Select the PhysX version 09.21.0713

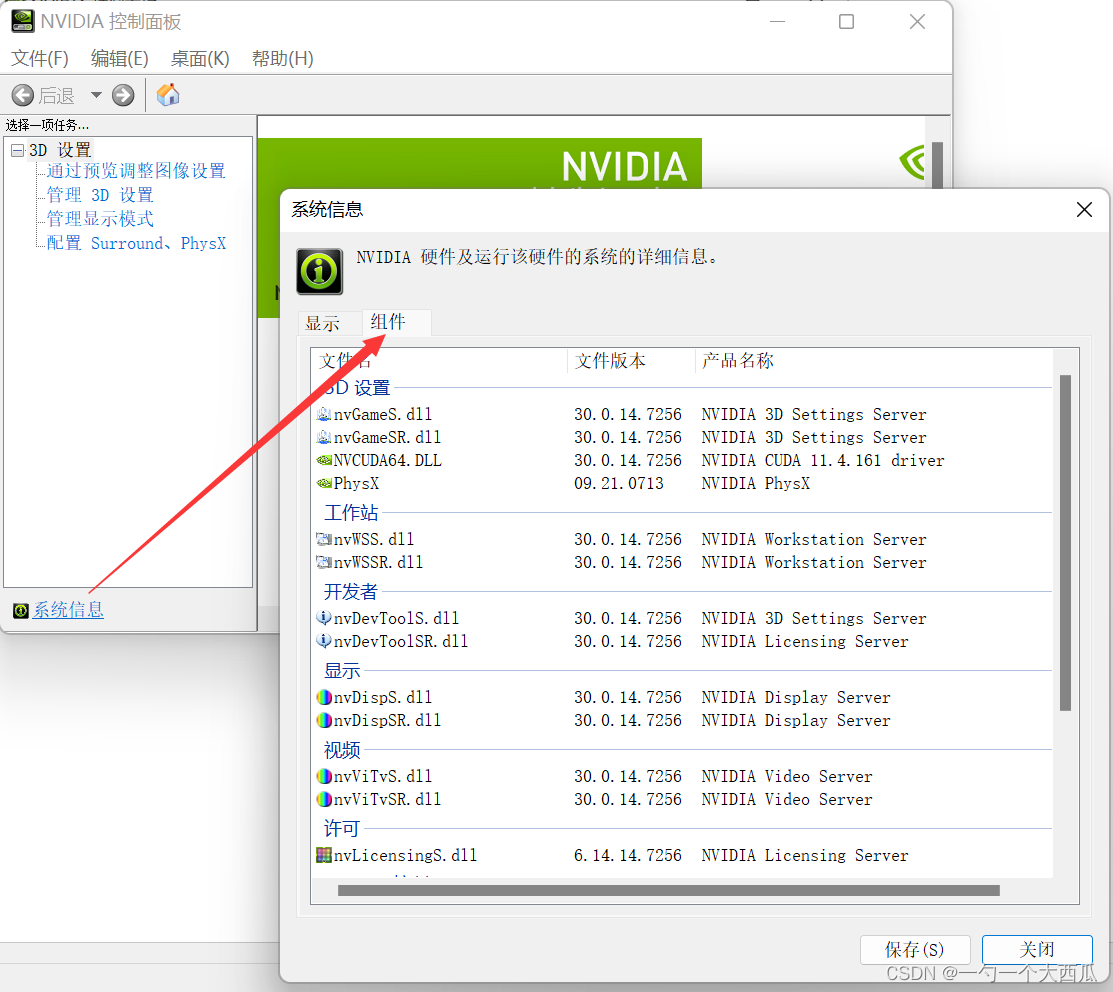point(619,483)
